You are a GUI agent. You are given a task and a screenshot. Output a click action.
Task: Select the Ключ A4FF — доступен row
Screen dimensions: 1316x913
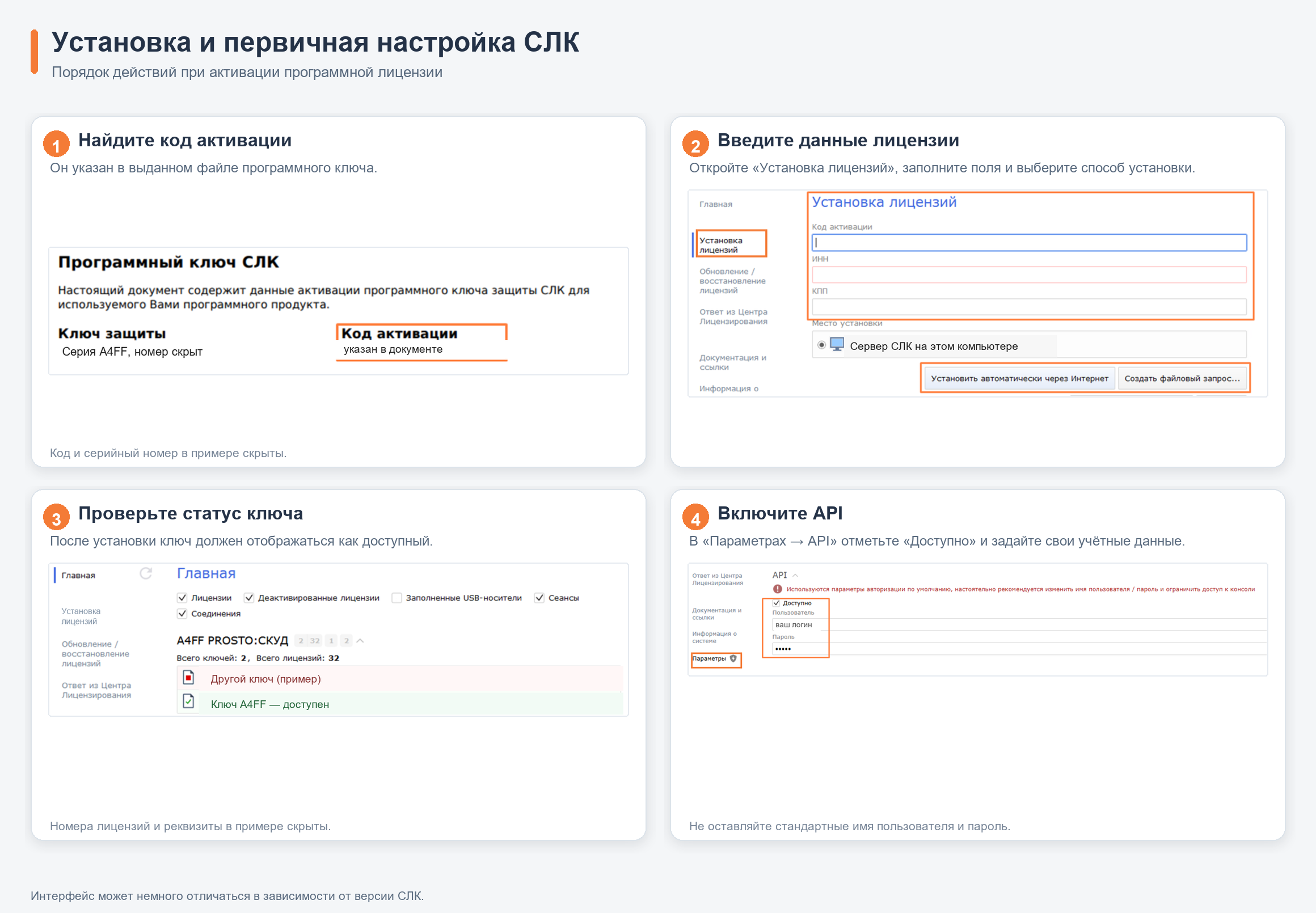point(399,704)
